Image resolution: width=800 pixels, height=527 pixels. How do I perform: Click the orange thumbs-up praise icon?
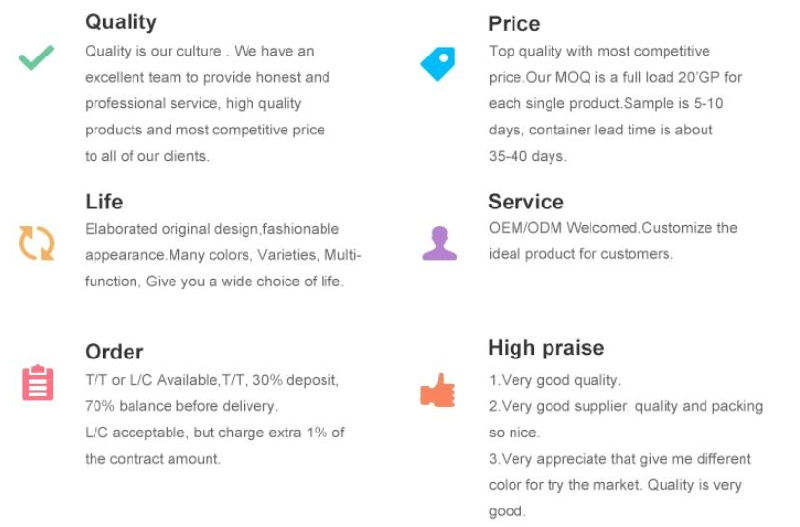[437, 390]
